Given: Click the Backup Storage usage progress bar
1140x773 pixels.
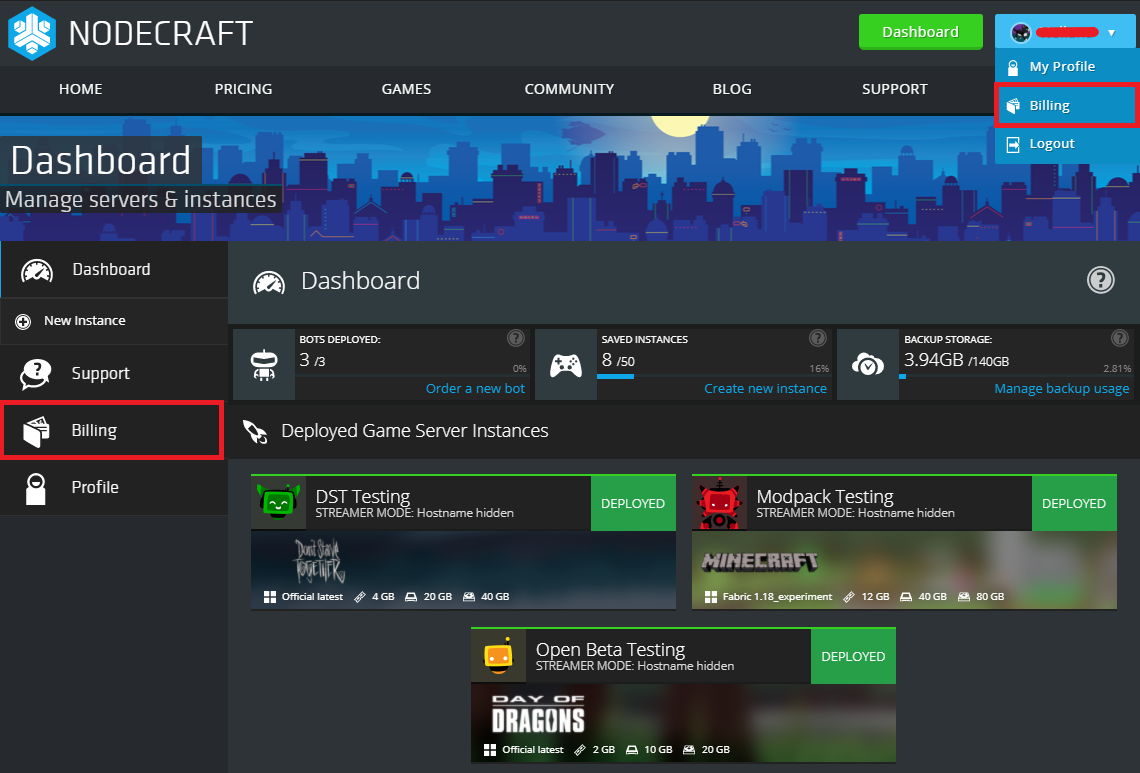Looking at the screenshot, I should pyautogui.click(x=1015, y=377).
